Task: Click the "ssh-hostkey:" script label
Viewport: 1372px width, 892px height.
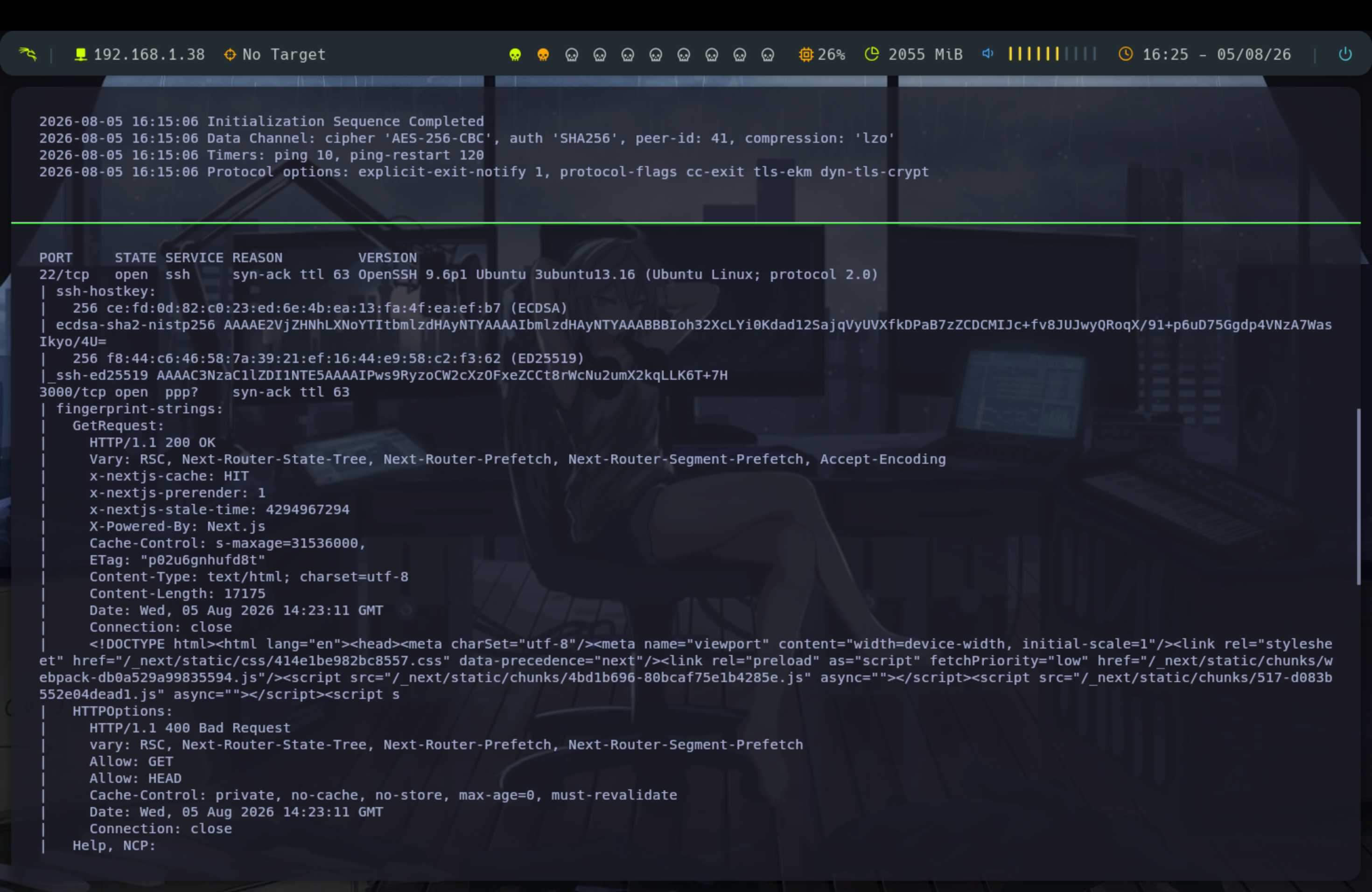Action: [105, 291]
